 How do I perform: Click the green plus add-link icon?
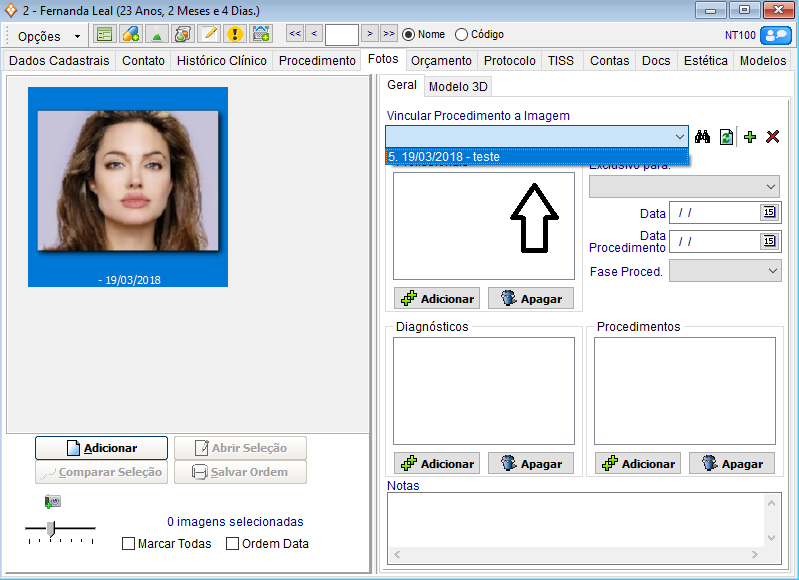(750, 137)
